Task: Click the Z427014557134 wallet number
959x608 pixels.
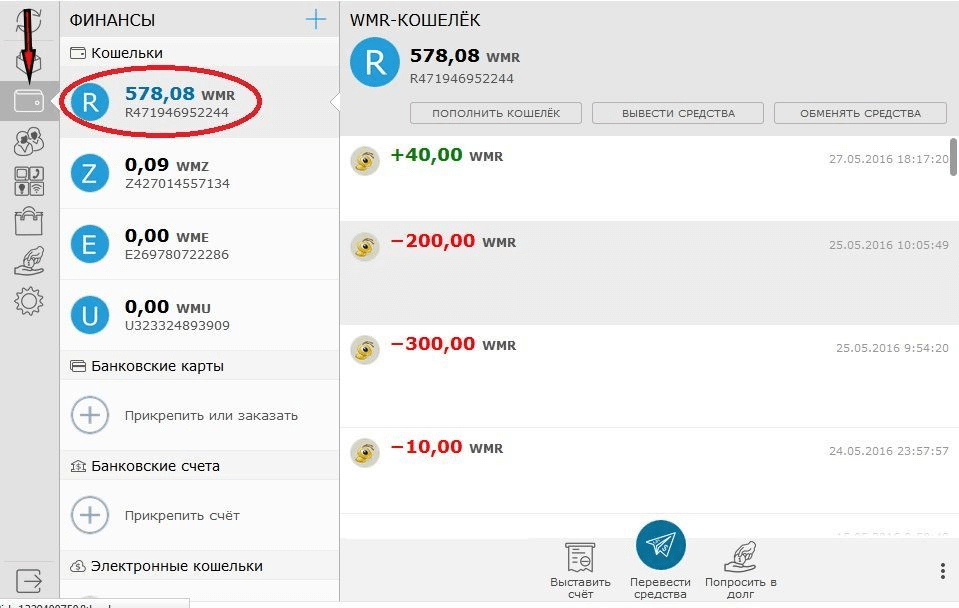Action: (x=177, y=184)
